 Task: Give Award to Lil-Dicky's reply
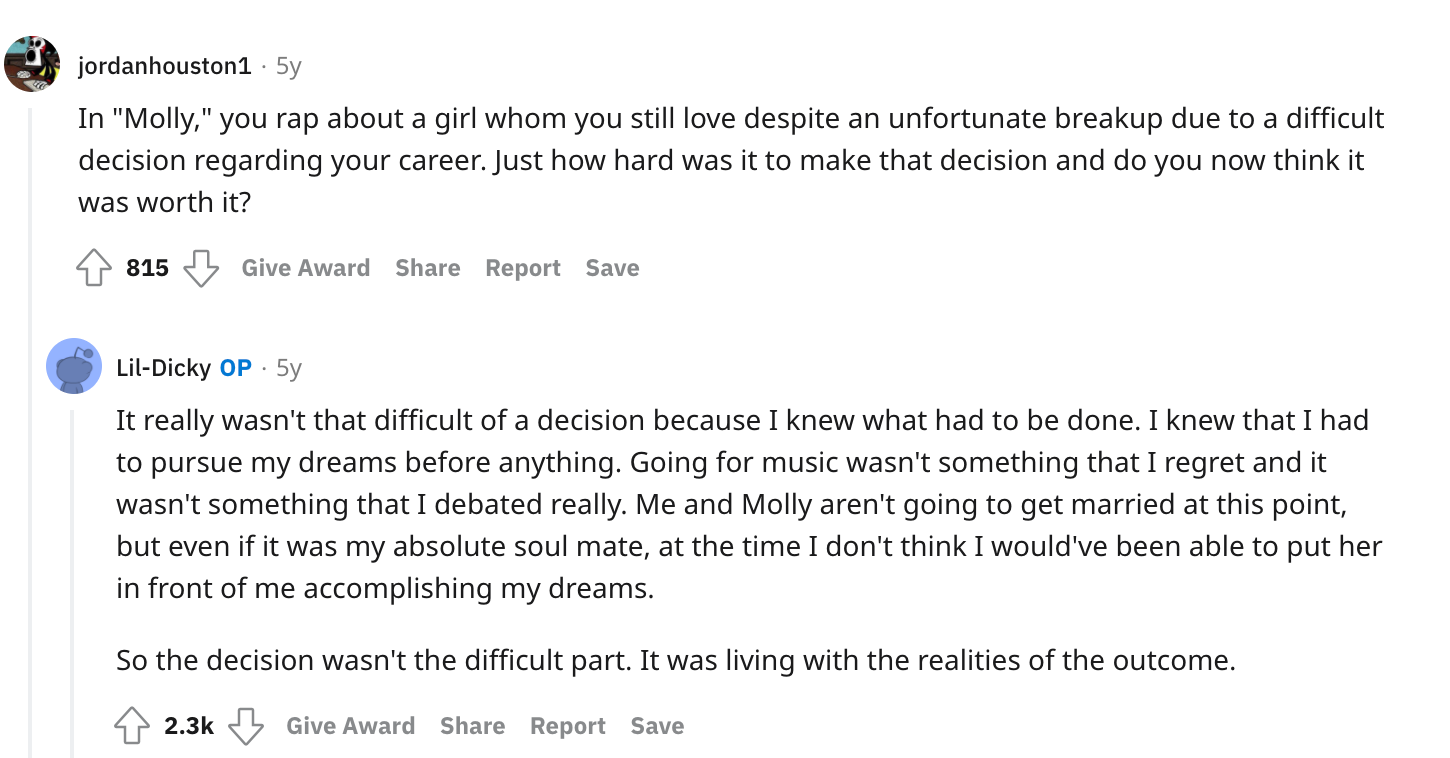350,726
